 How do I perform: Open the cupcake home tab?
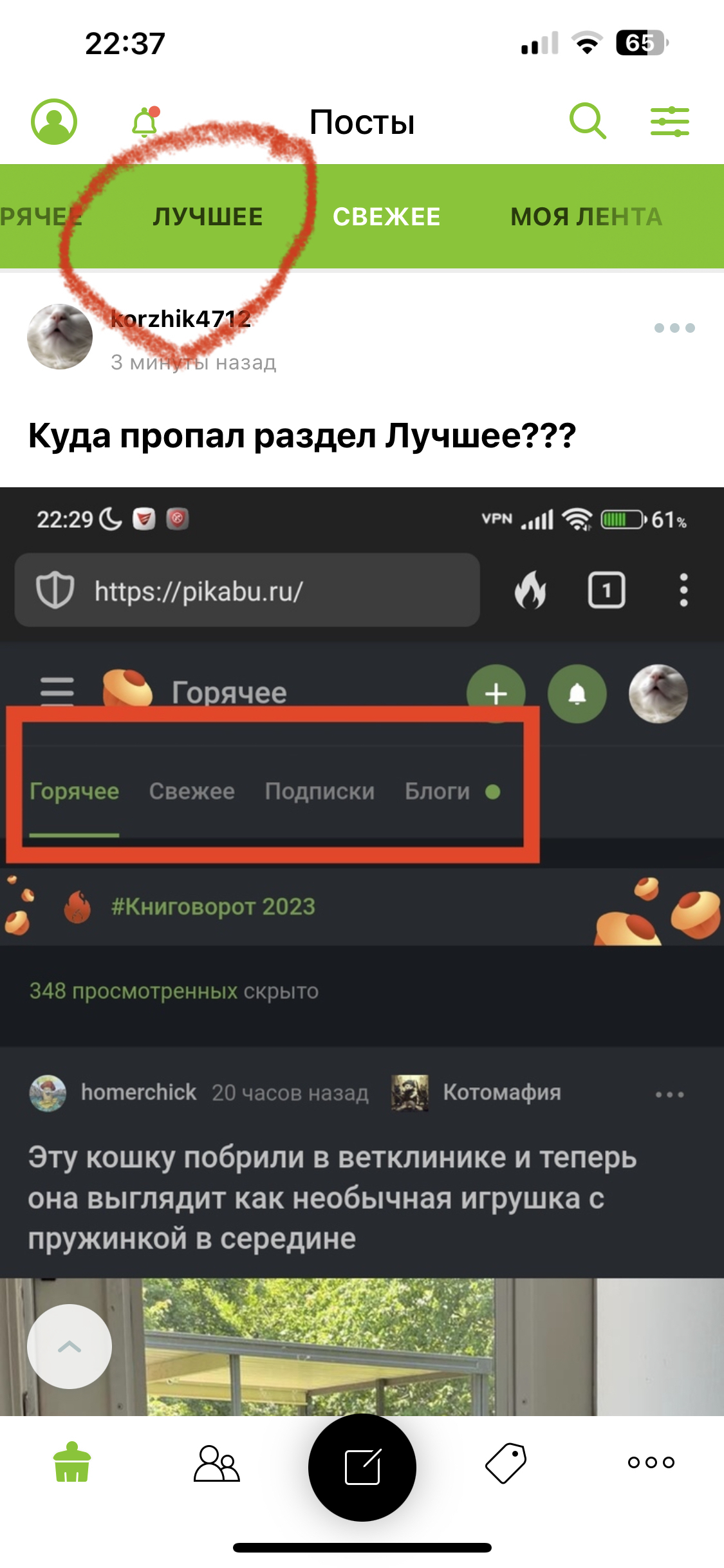tap(72, 1461)
